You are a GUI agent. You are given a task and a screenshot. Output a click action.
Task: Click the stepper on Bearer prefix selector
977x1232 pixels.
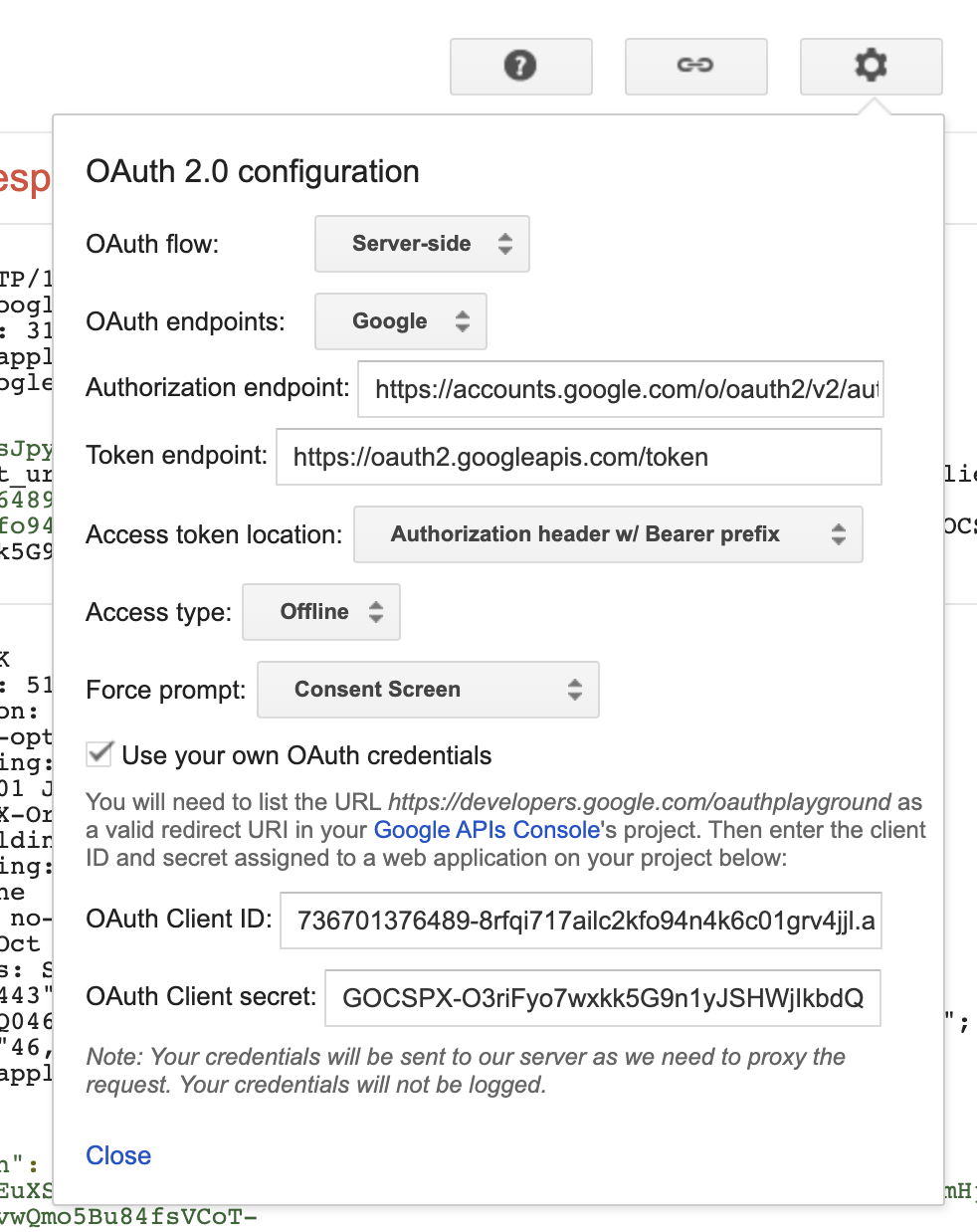pos(839,534)
